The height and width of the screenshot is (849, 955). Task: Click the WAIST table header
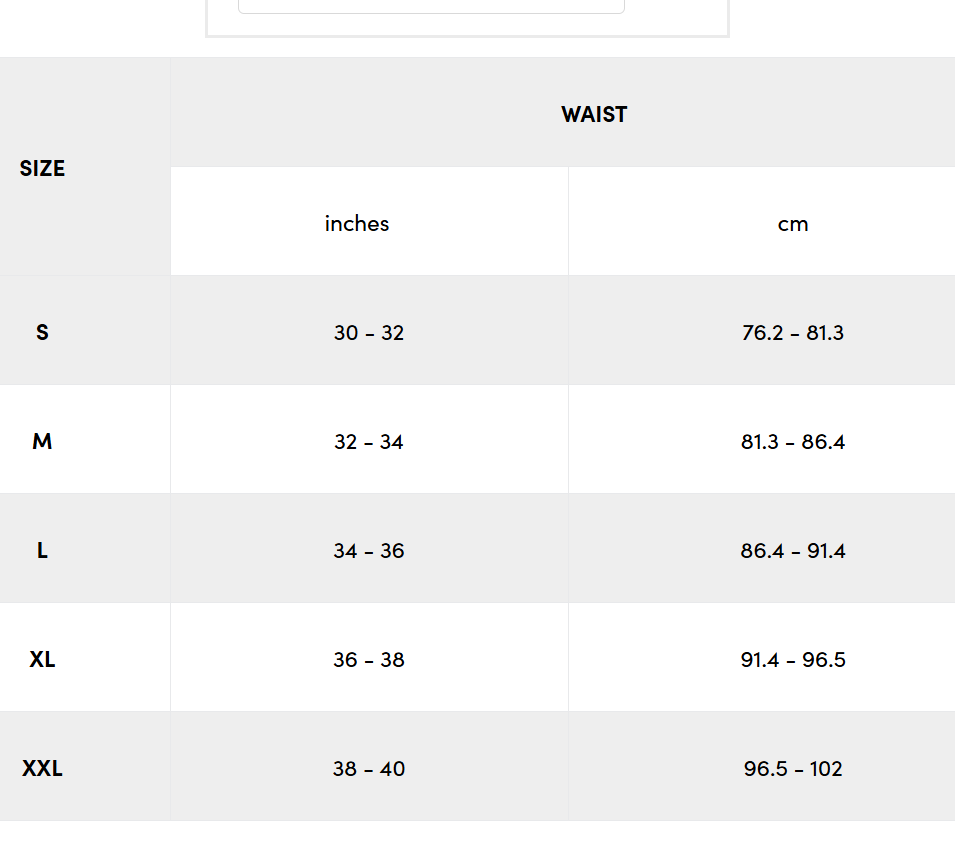tap(594, 114)
